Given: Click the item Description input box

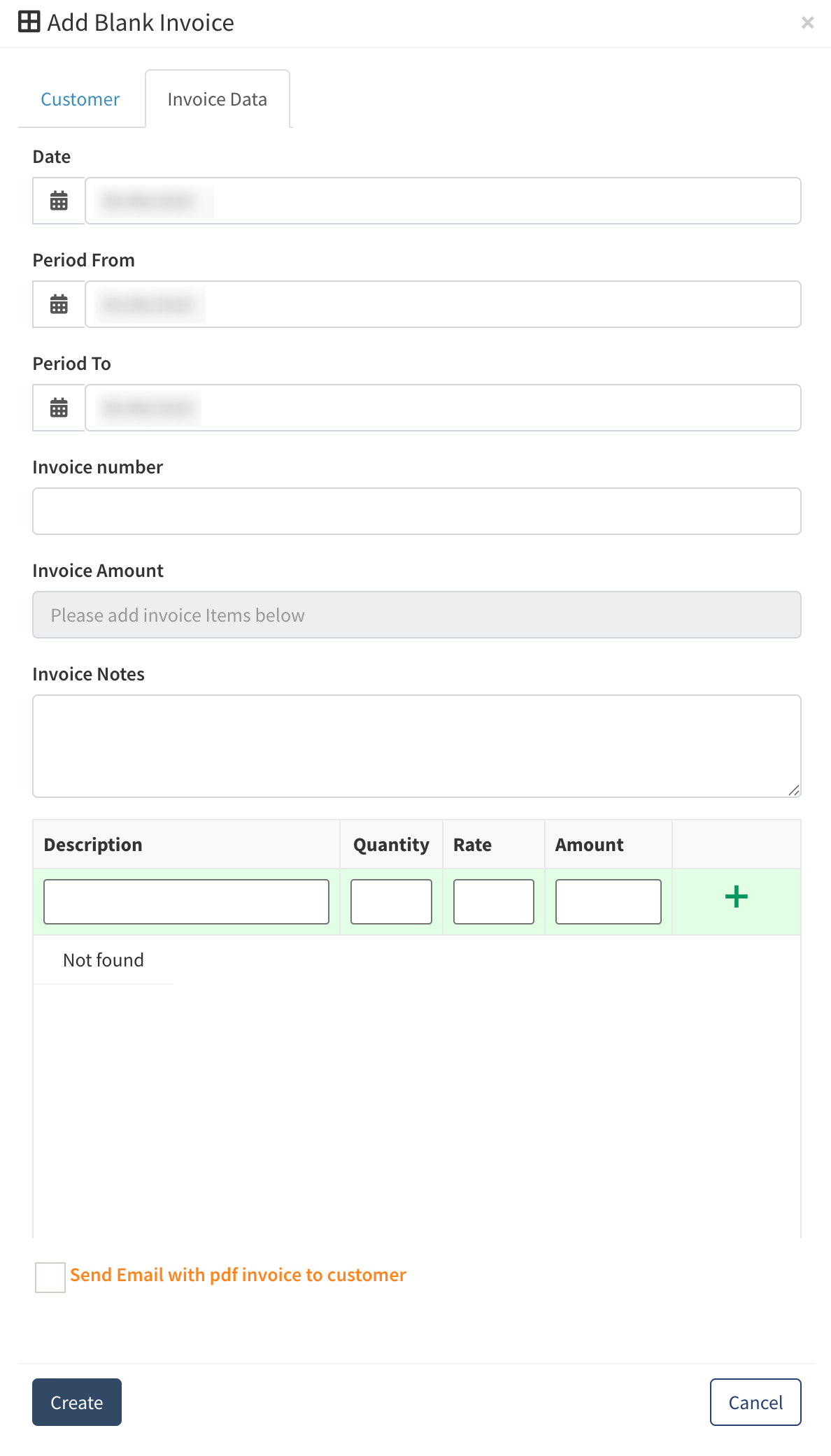Looking at the screenshot, I should 186,902.
